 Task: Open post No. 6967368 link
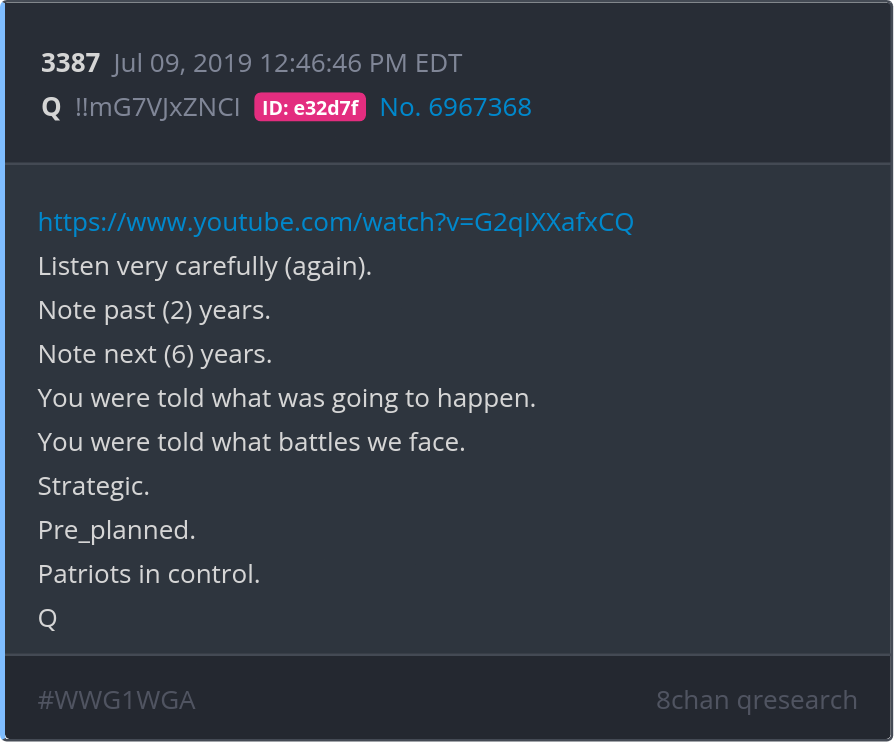[455, 107]
